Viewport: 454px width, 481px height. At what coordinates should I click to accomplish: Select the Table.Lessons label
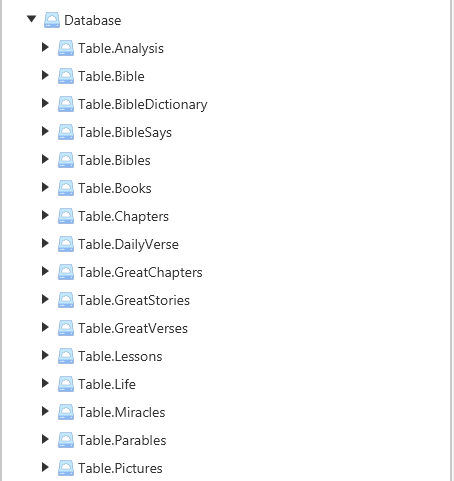tap(120, 356)
